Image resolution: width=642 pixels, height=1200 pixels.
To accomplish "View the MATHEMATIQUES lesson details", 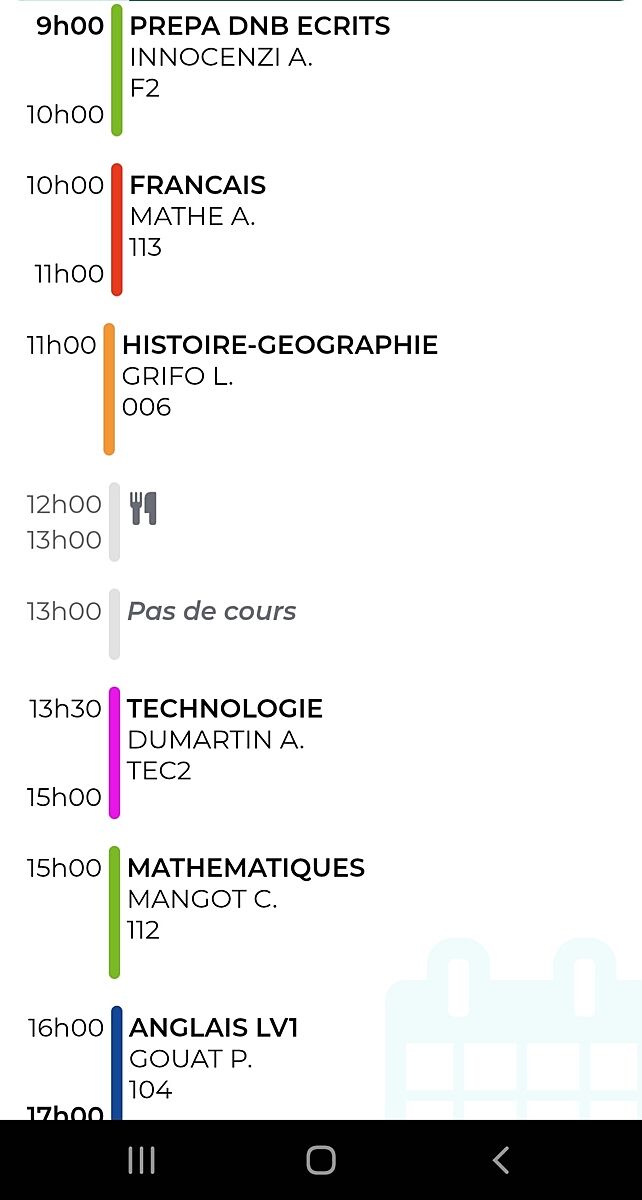I will [246, 868].
